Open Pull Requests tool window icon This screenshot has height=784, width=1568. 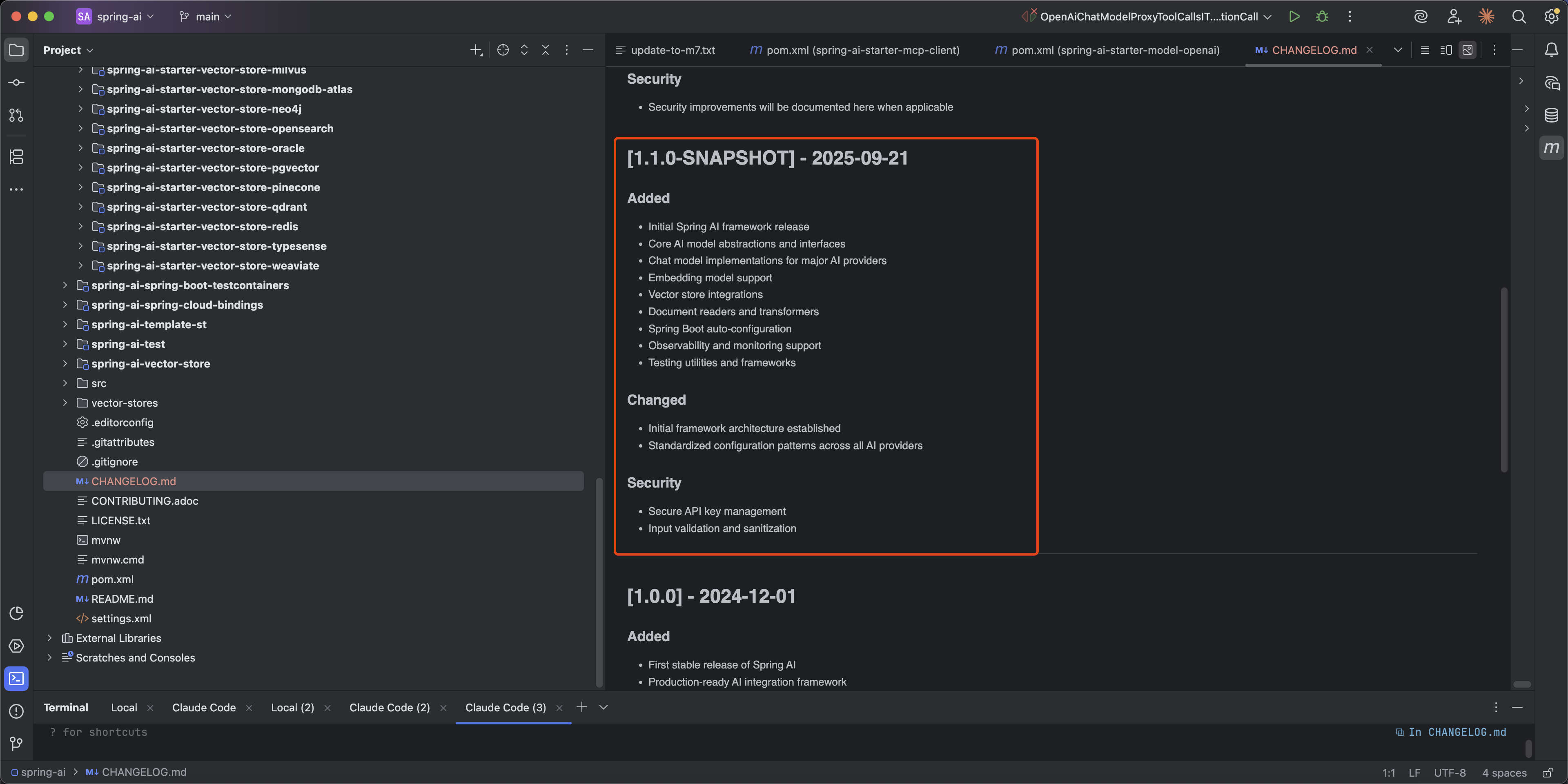pyautogui.click(x=16, y=115)
